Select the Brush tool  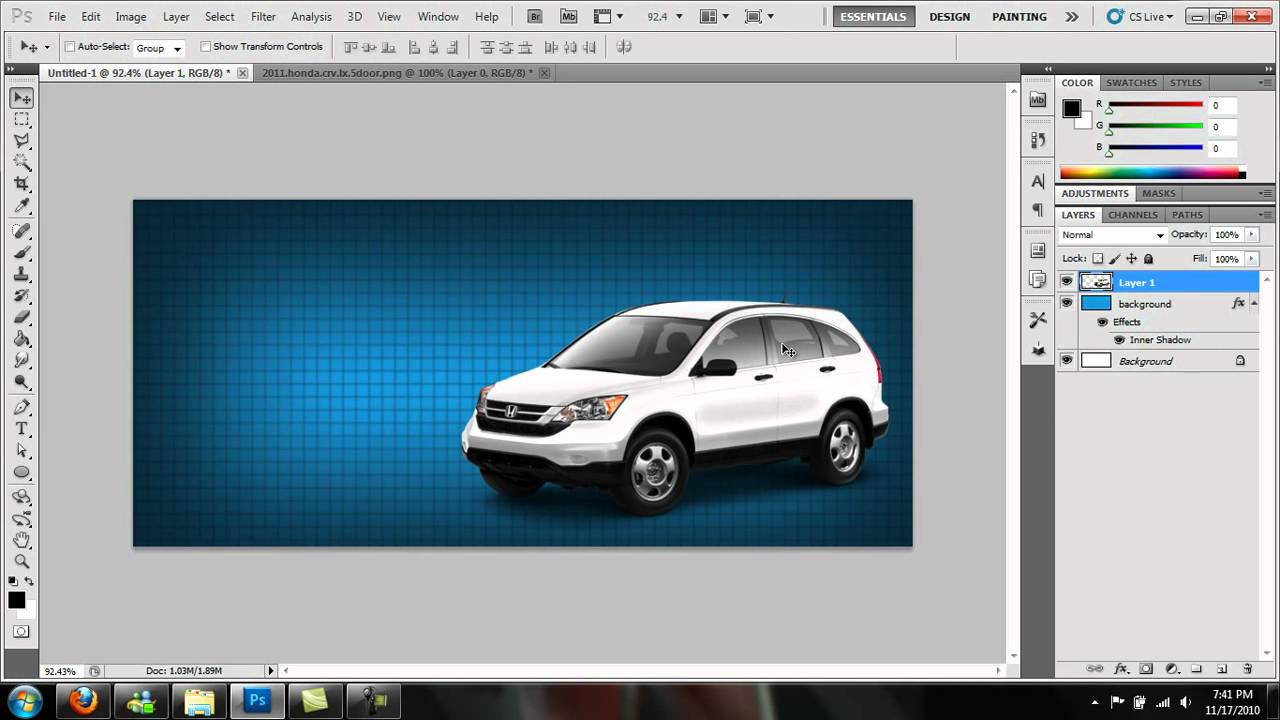click(21, 252)
